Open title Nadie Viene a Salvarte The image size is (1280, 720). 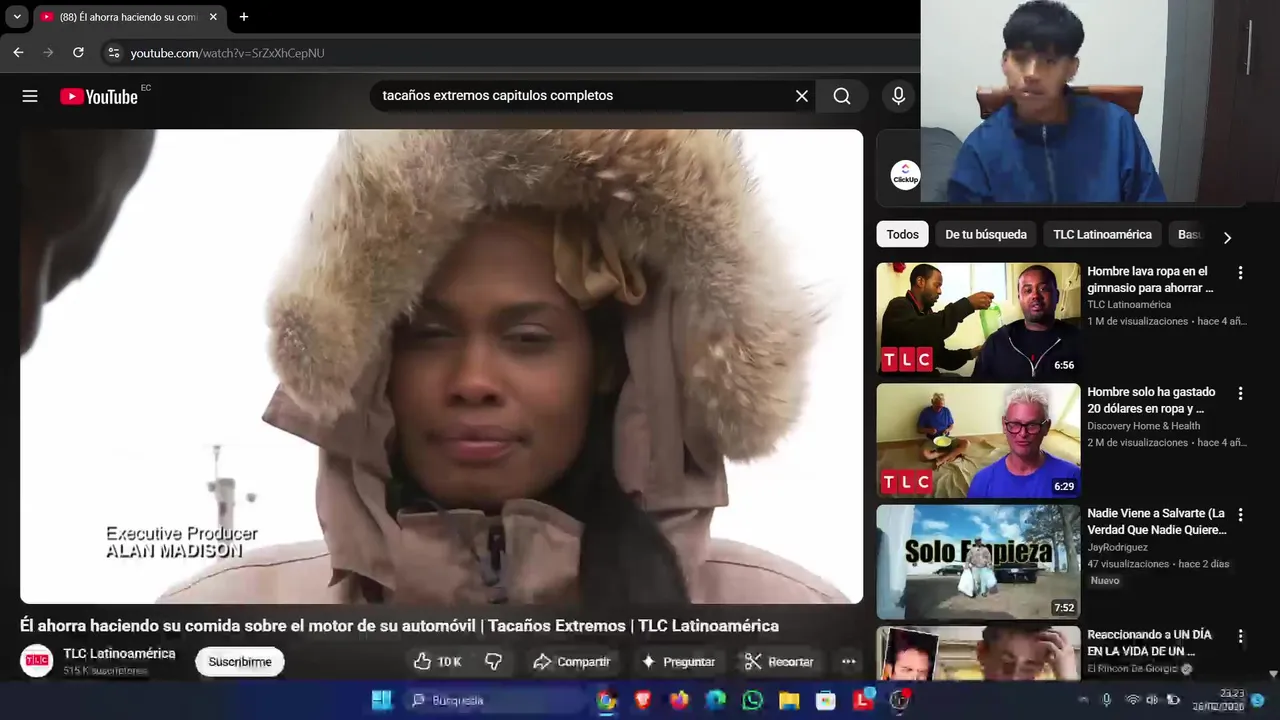[1156, 522]
